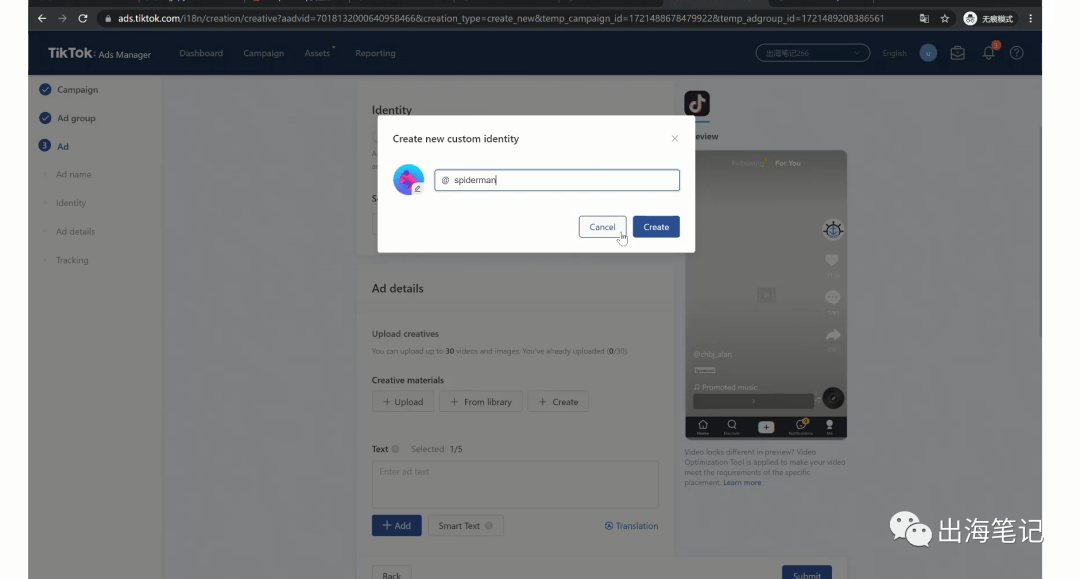
Task: Click the translate page icon in address bar
Action: pos(924,19)
